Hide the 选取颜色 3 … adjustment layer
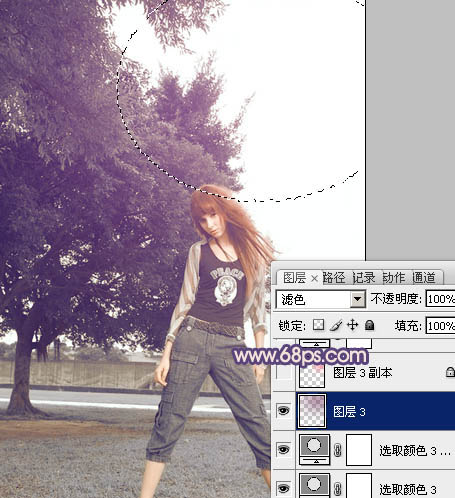This screenshot has height=498, width=455. click(x=284, y=450)
